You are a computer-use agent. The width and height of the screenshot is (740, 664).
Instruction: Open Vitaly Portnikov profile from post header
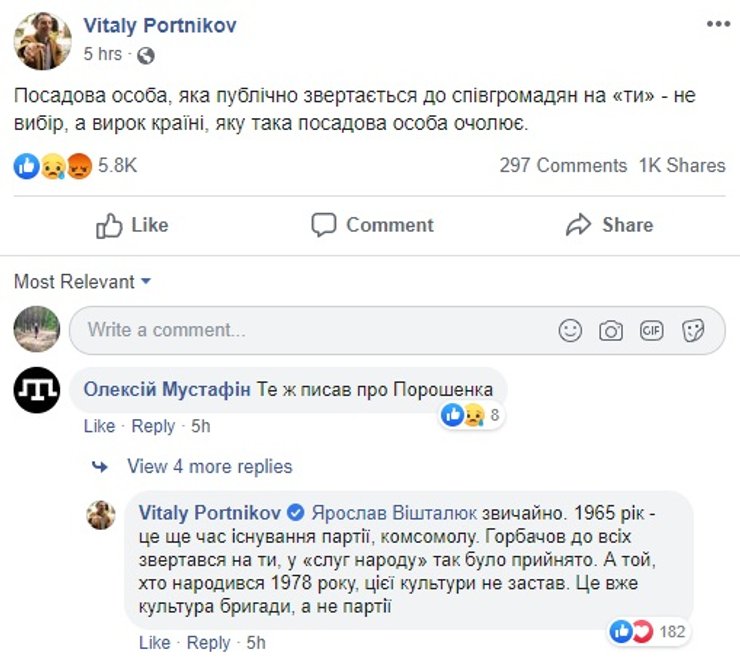point(160,26)
